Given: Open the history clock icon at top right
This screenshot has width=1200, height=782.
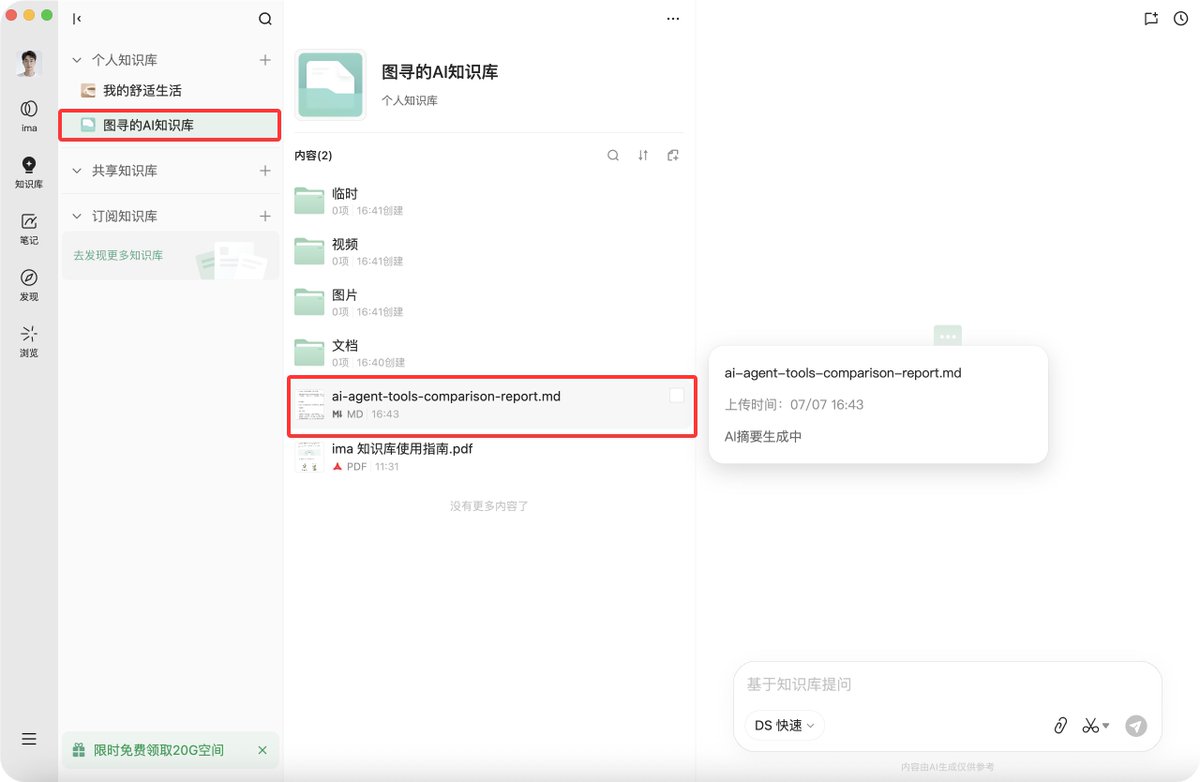Looking at the screenshot, I should 1181,19.
